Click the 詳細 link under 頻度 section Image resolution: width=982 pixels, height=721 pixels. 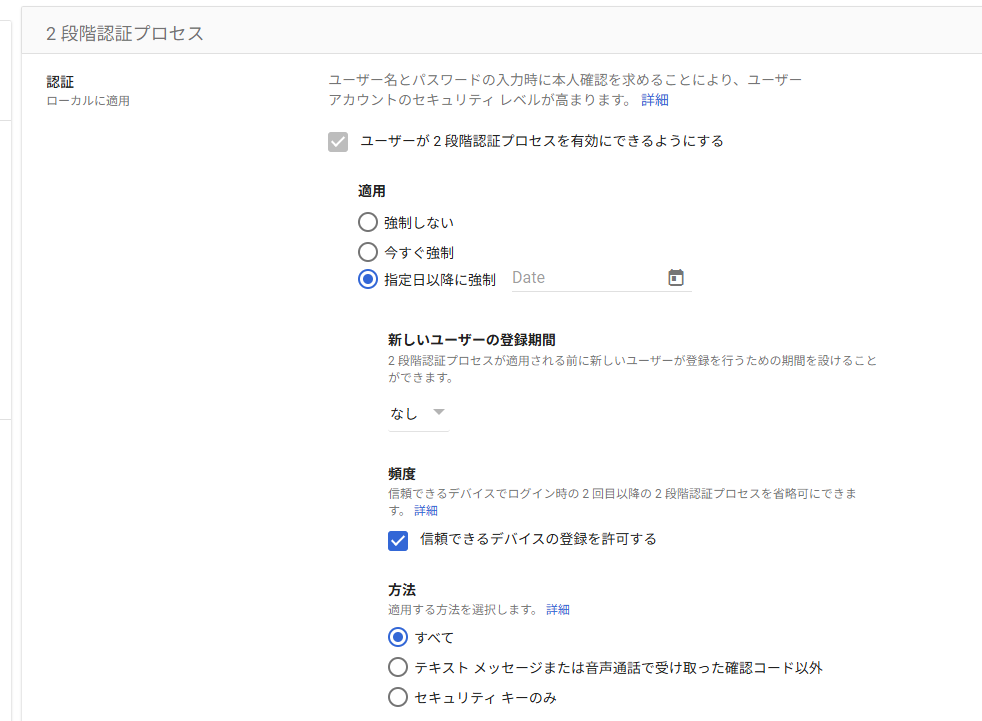tap(425, 510)
